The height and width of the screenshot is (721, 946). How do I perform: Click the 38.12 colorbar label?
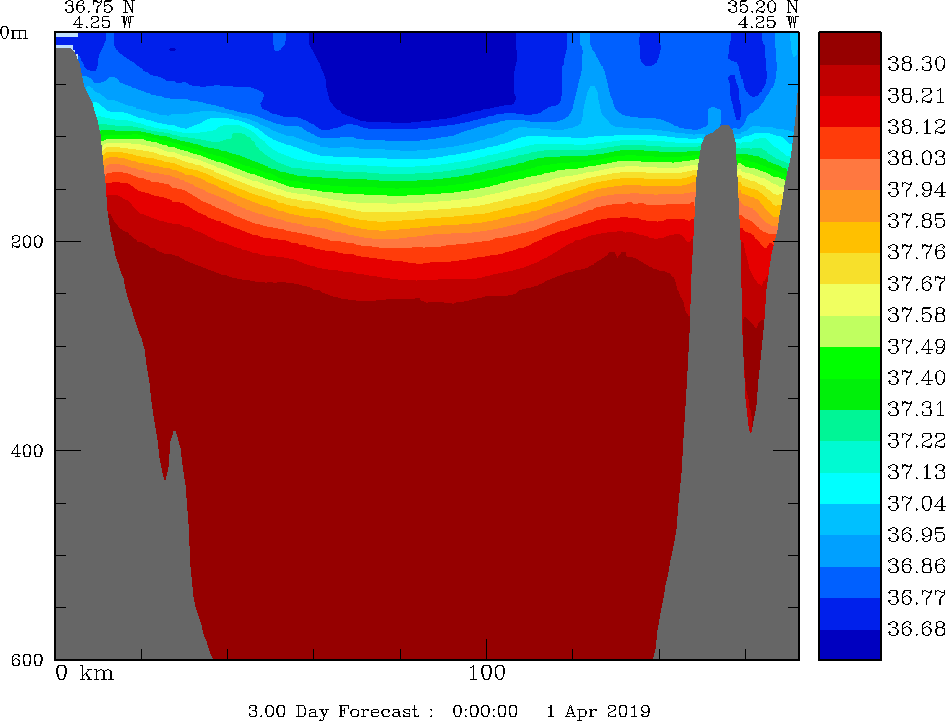[916, 127]
